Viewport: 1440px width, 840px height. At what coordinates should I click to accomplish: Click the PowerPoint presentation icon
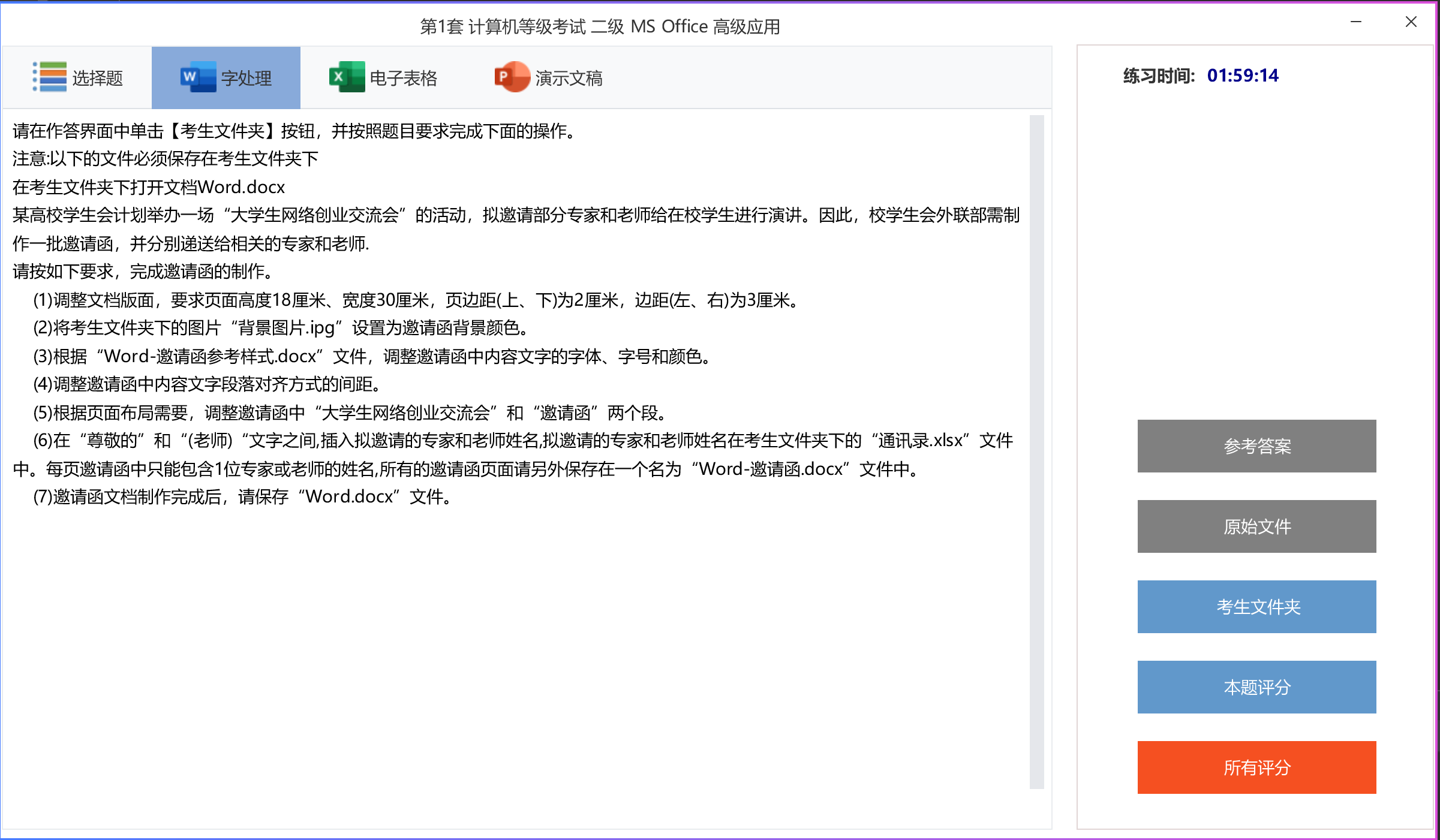[512, 77]
